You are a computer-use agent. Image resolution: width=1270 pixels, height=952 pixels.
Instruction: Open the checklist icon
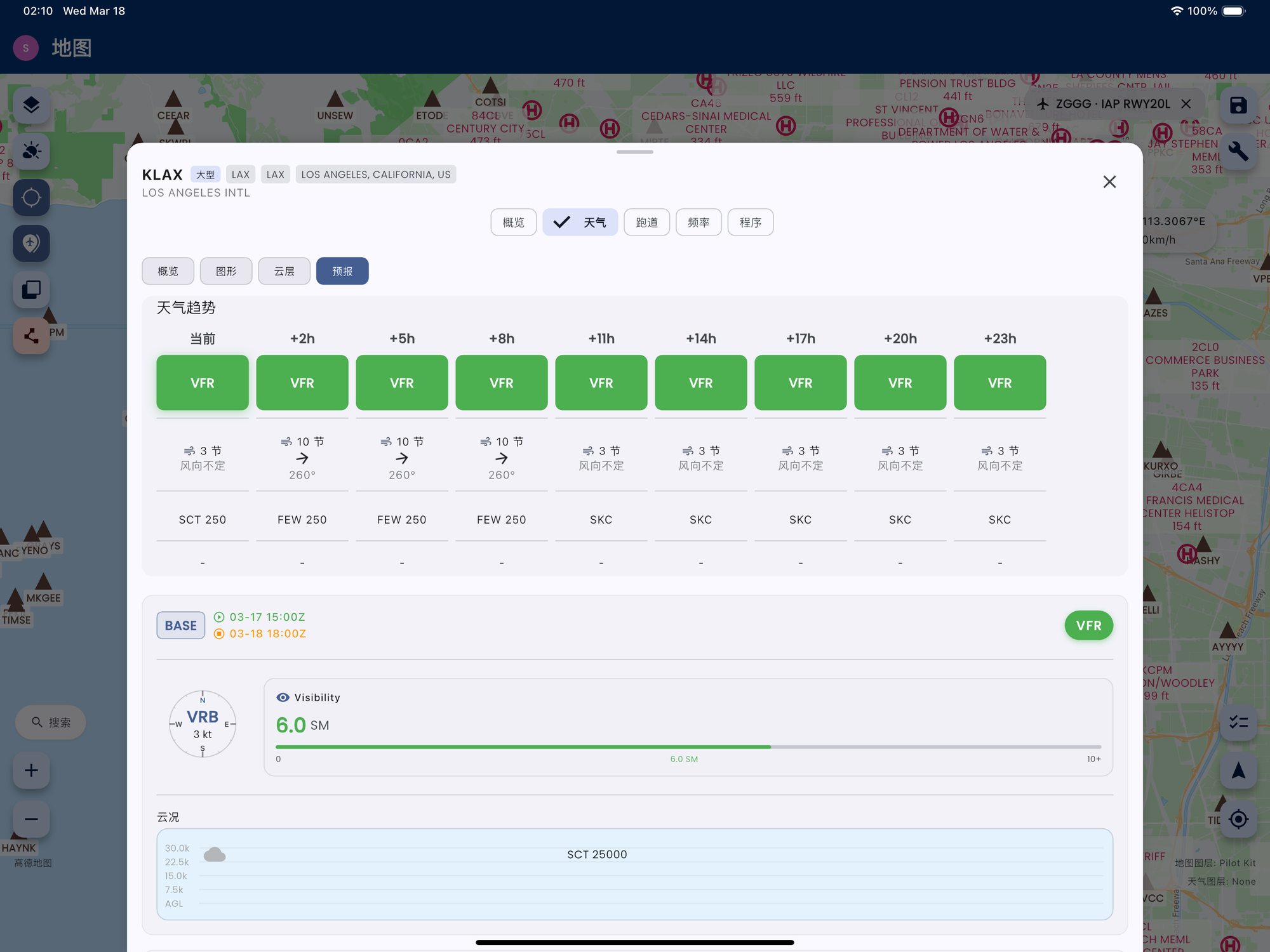[x=1238, y=722]
